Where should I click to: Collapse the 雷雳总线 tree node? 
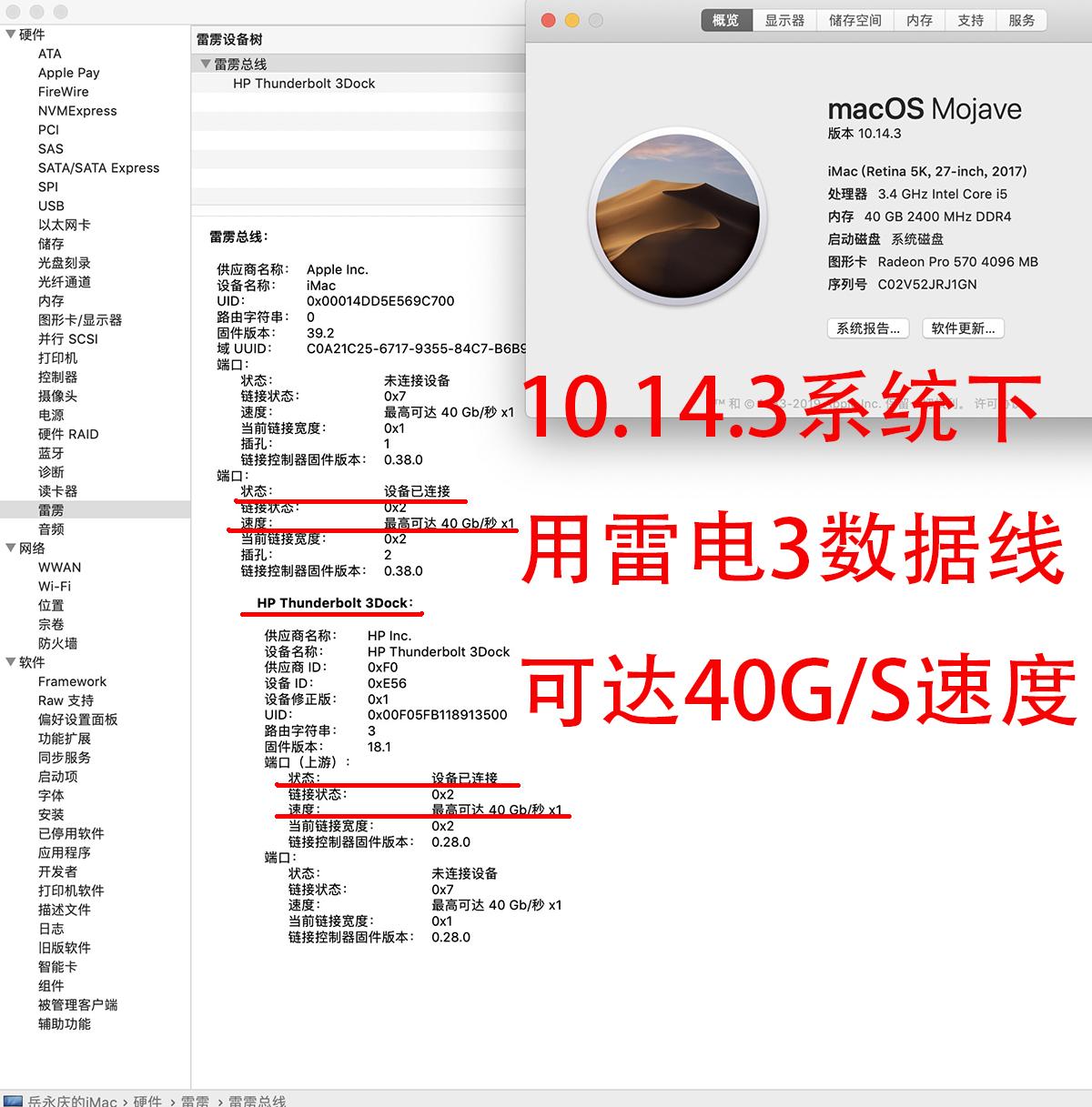click(x=206, y=64)
